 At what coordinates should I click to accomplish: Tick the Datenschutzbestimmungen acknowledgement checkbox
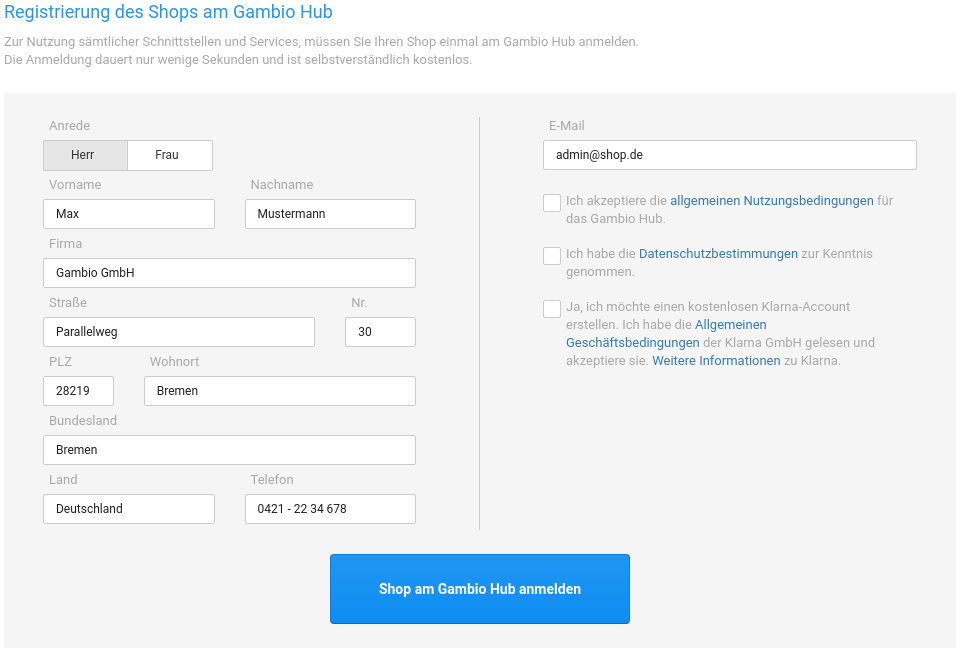click(x=552, y=256)
